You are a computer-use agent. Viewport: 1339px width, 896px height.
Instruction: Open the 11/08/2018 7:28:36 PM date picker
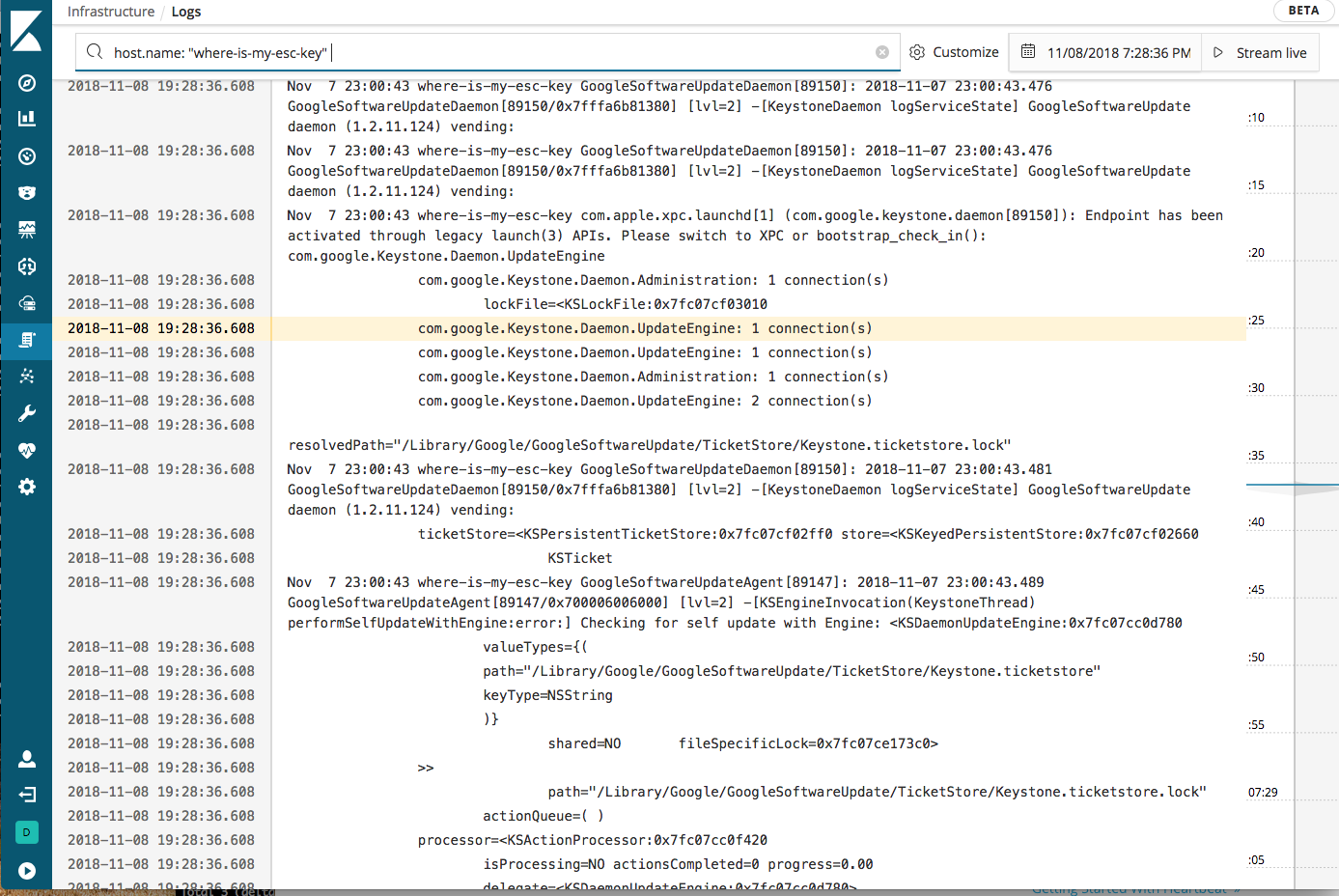pyautogui.click(x=1106, y=52)
